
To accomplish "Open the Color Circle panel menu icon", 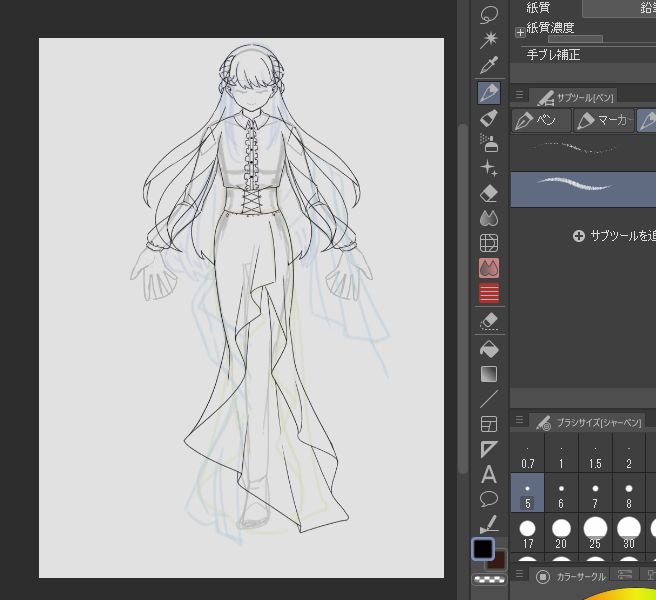I will 519,574.
